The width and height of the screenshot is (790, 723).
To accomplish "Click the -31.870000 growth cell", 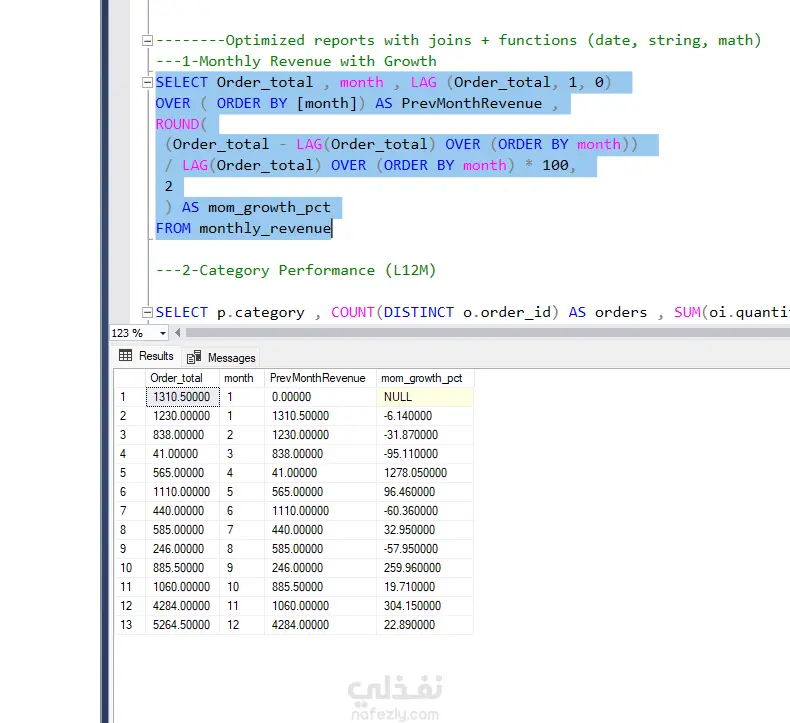I will point(425,435).
